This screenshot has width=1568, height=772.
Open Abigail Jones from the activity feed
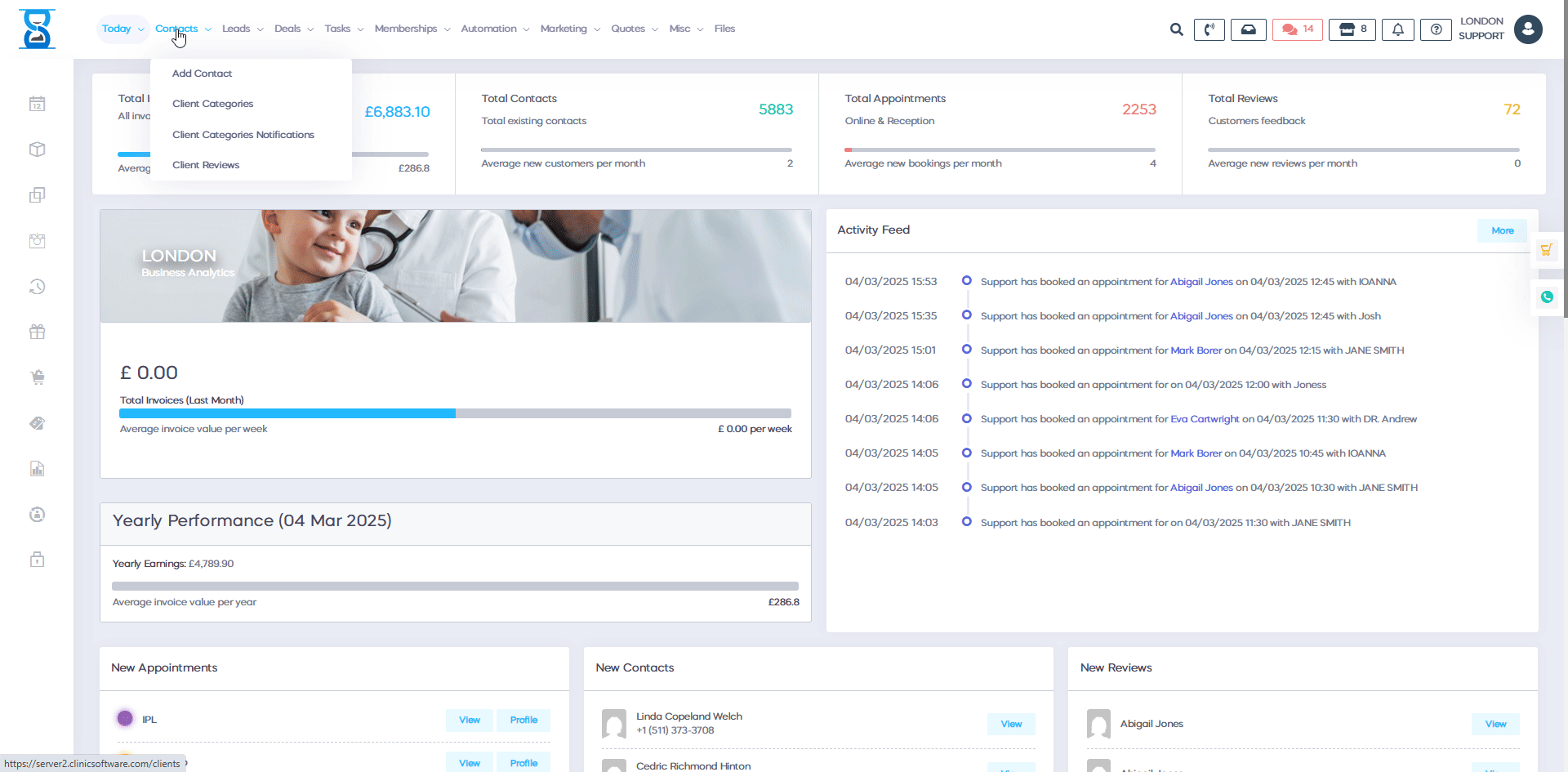pos(1200,281)
